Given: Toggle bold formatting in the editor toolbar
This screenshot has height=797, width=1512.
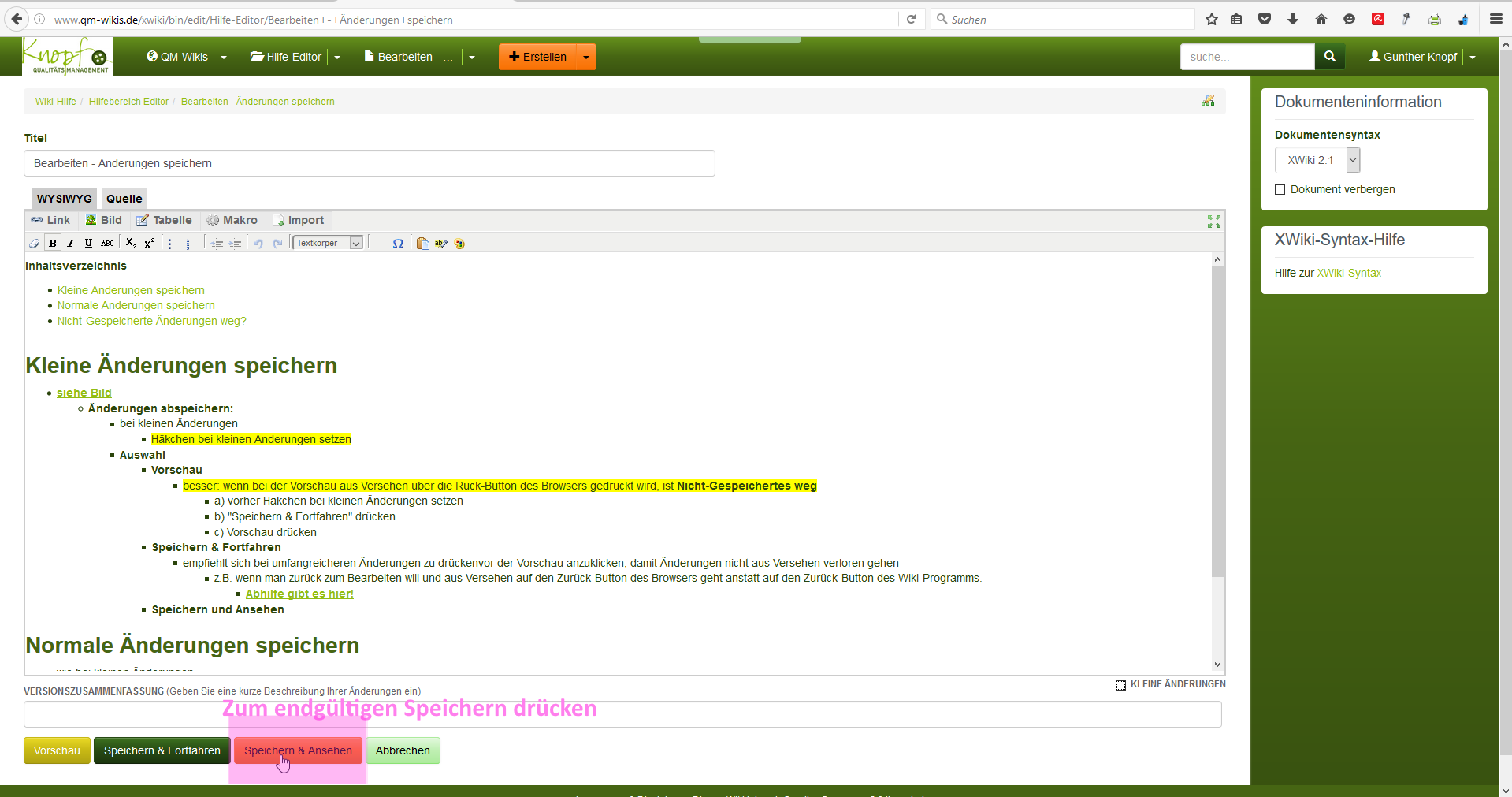Looking at the screenshot, I should 53,244.
